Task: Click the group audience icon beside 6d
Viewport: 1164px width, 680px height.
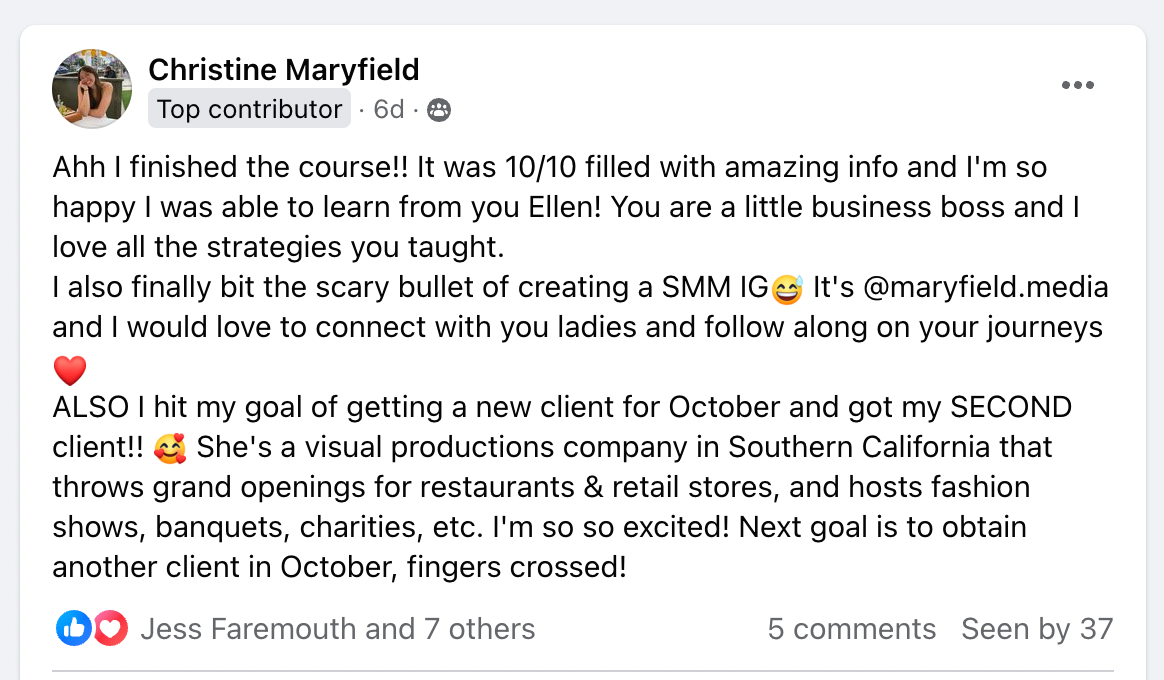Action: click(438, 110)
